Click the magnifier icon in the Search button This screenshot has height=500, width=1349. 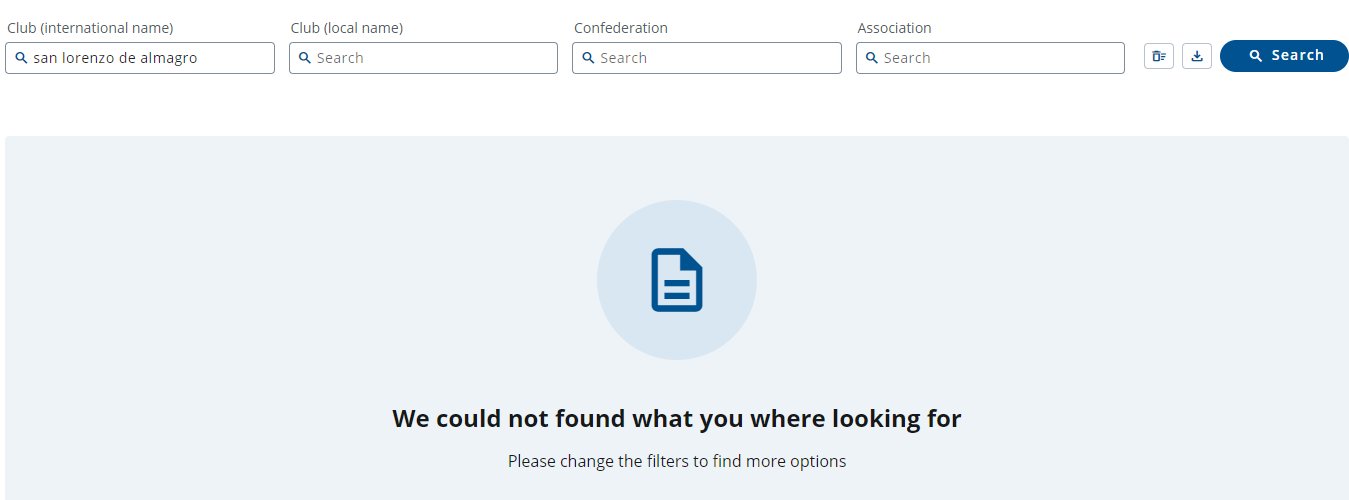1256,56
